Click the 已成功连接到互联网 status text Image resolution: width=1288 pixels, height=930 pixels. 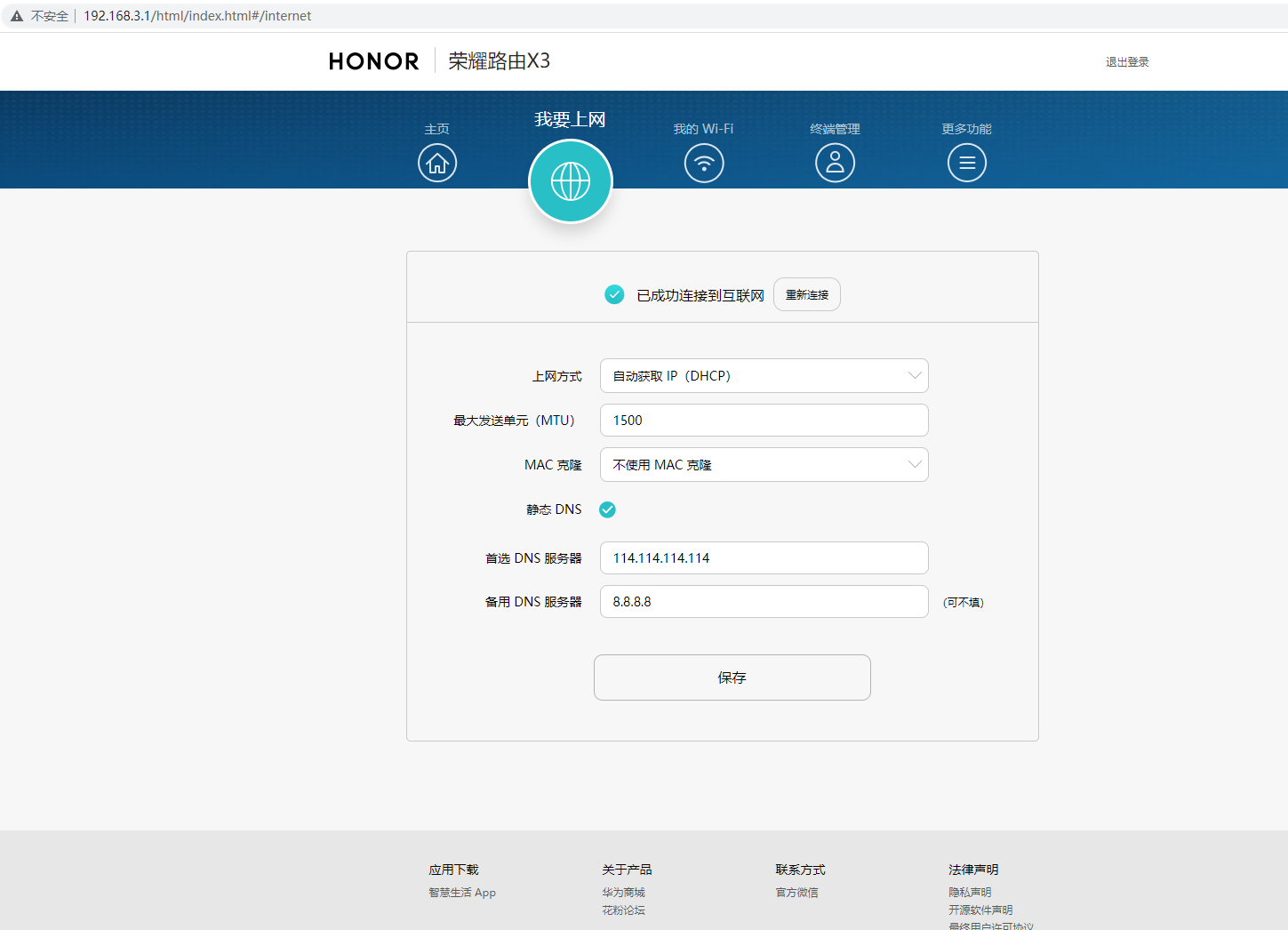[x=700, y=295]
